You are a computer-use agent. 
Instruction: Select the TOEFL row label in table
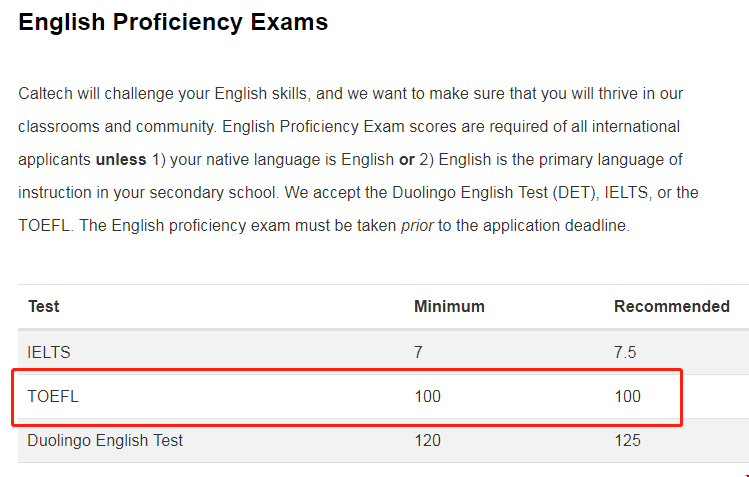(53, 396)
